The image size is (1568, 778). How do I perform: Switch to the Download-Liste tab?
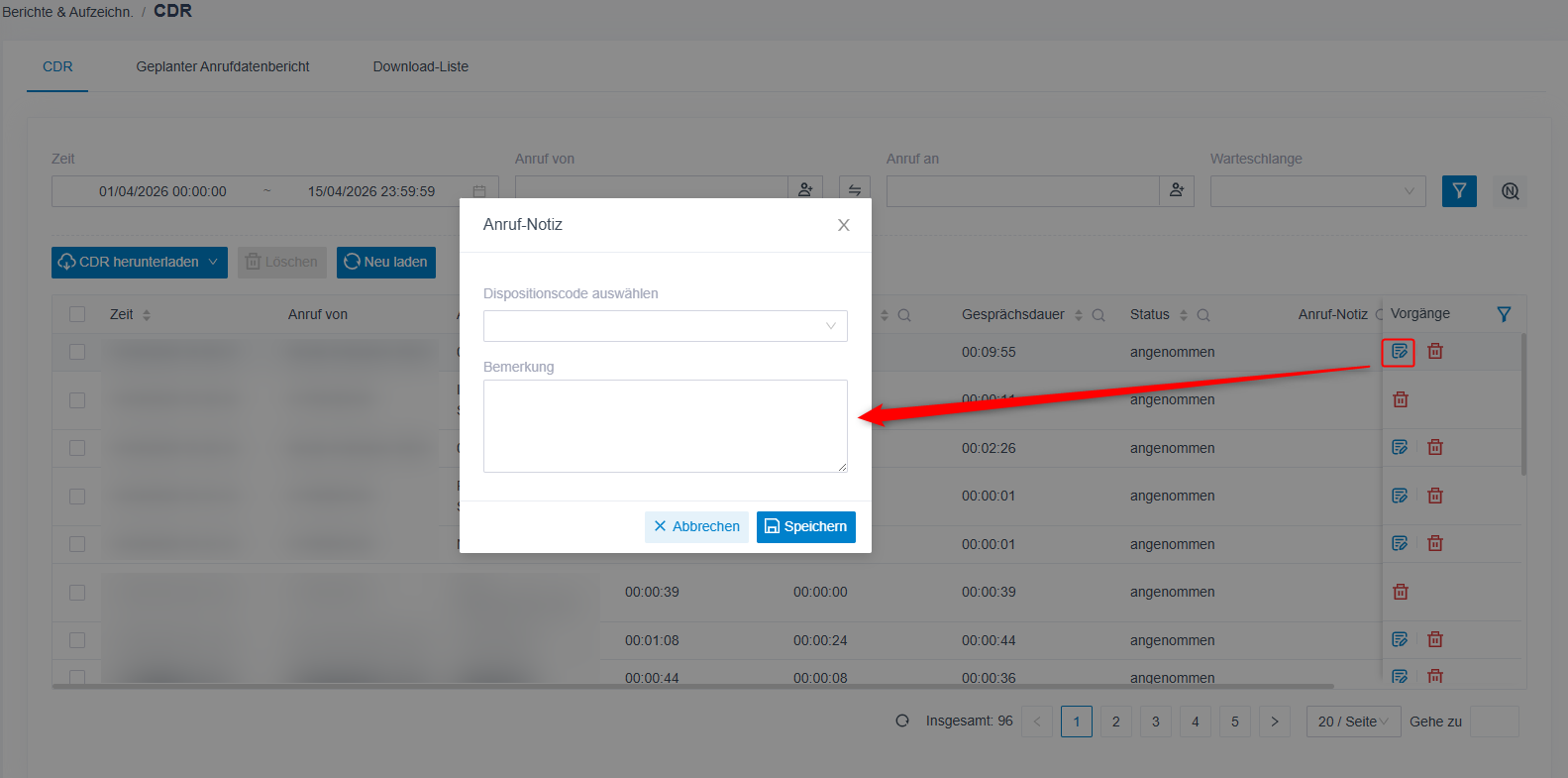(x=421, y=66)
